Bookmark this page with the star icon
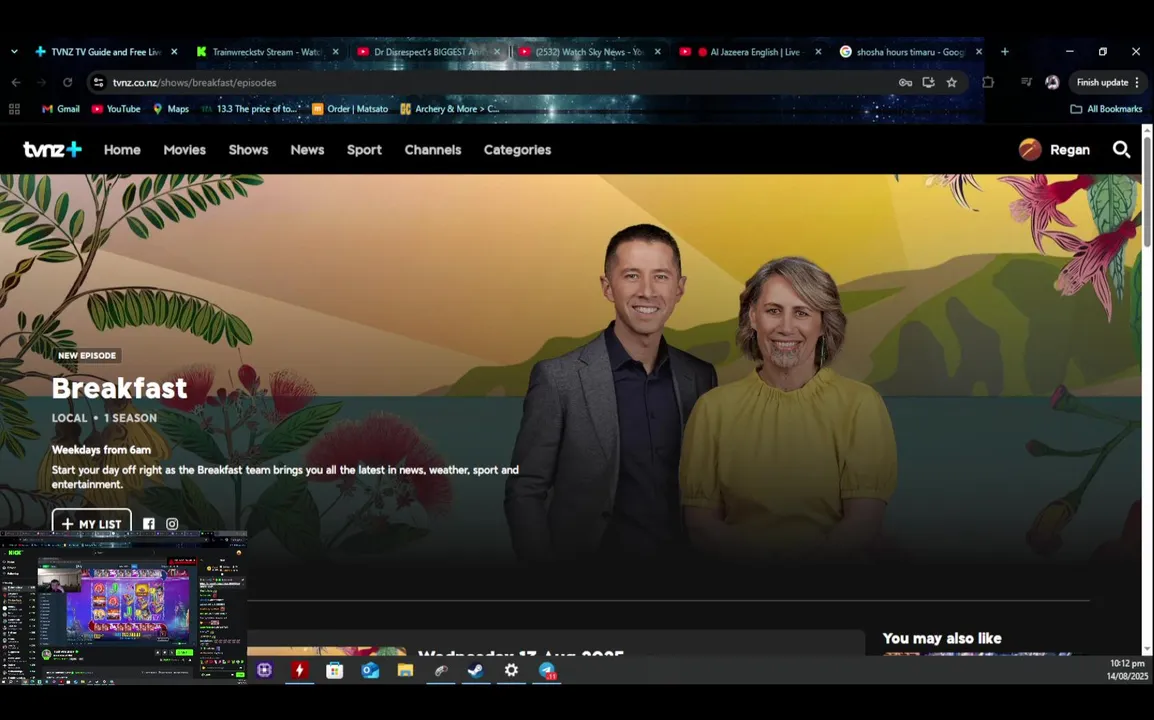This screenshot has width=1154, height=720. click(952, 82)
